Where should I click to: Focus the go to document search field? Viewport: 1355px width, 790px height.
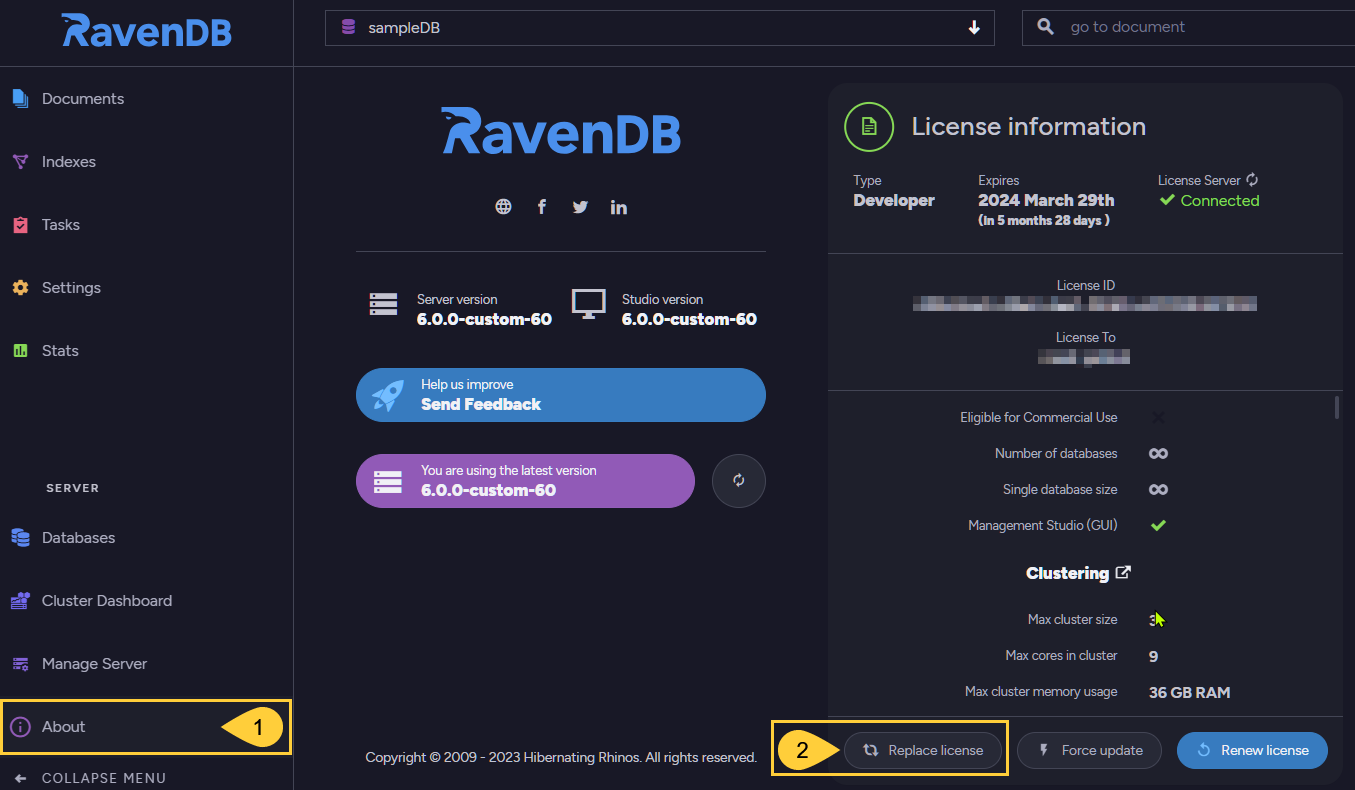(x=1188, y=28)
